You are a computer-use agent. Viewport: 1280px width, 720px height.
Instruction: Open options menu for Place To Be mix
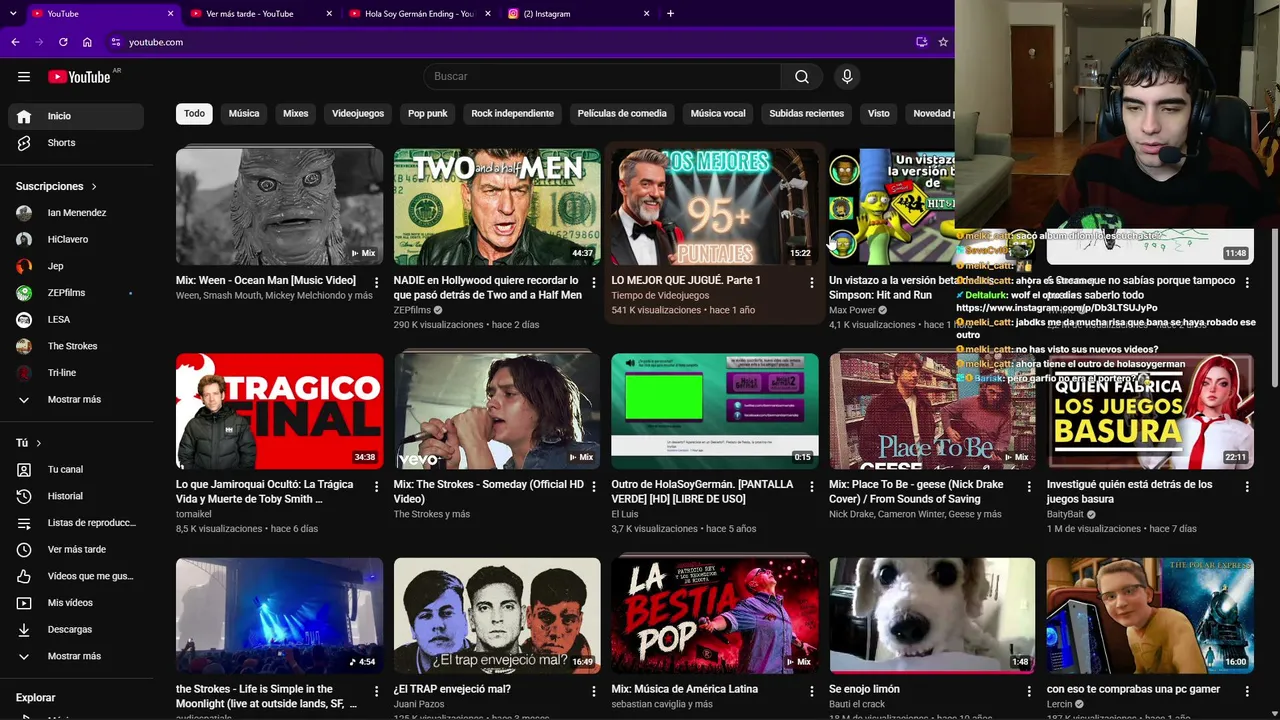[1029, 487]
